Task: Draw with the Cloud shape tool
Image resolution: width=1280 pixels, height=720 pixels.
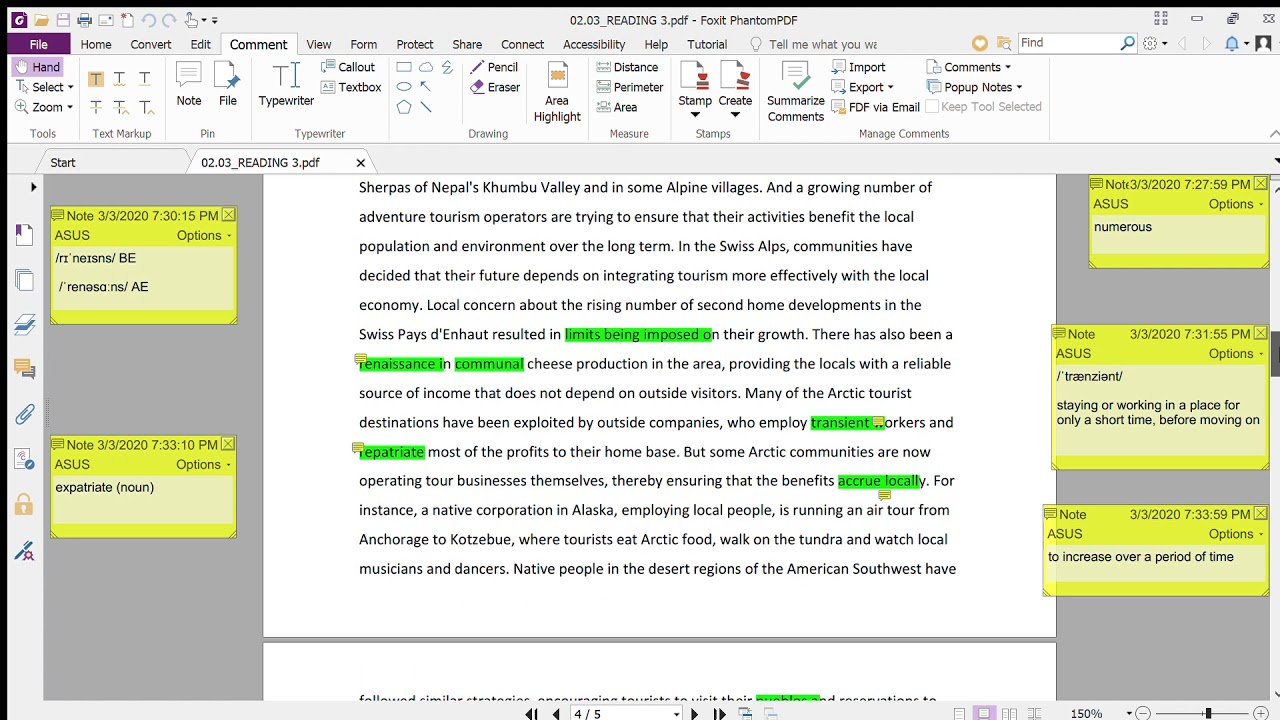Action: pos(426,68)
